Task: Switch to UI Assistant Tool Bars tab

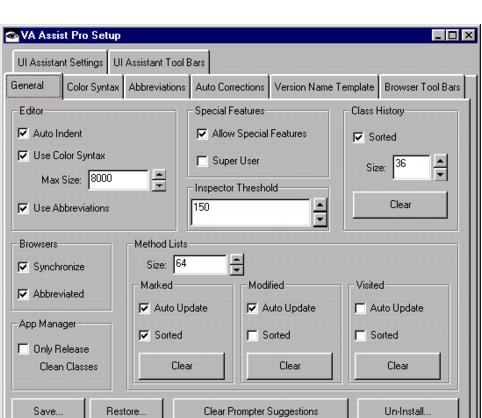Action: pyautogui.click(x=159, y=62)
